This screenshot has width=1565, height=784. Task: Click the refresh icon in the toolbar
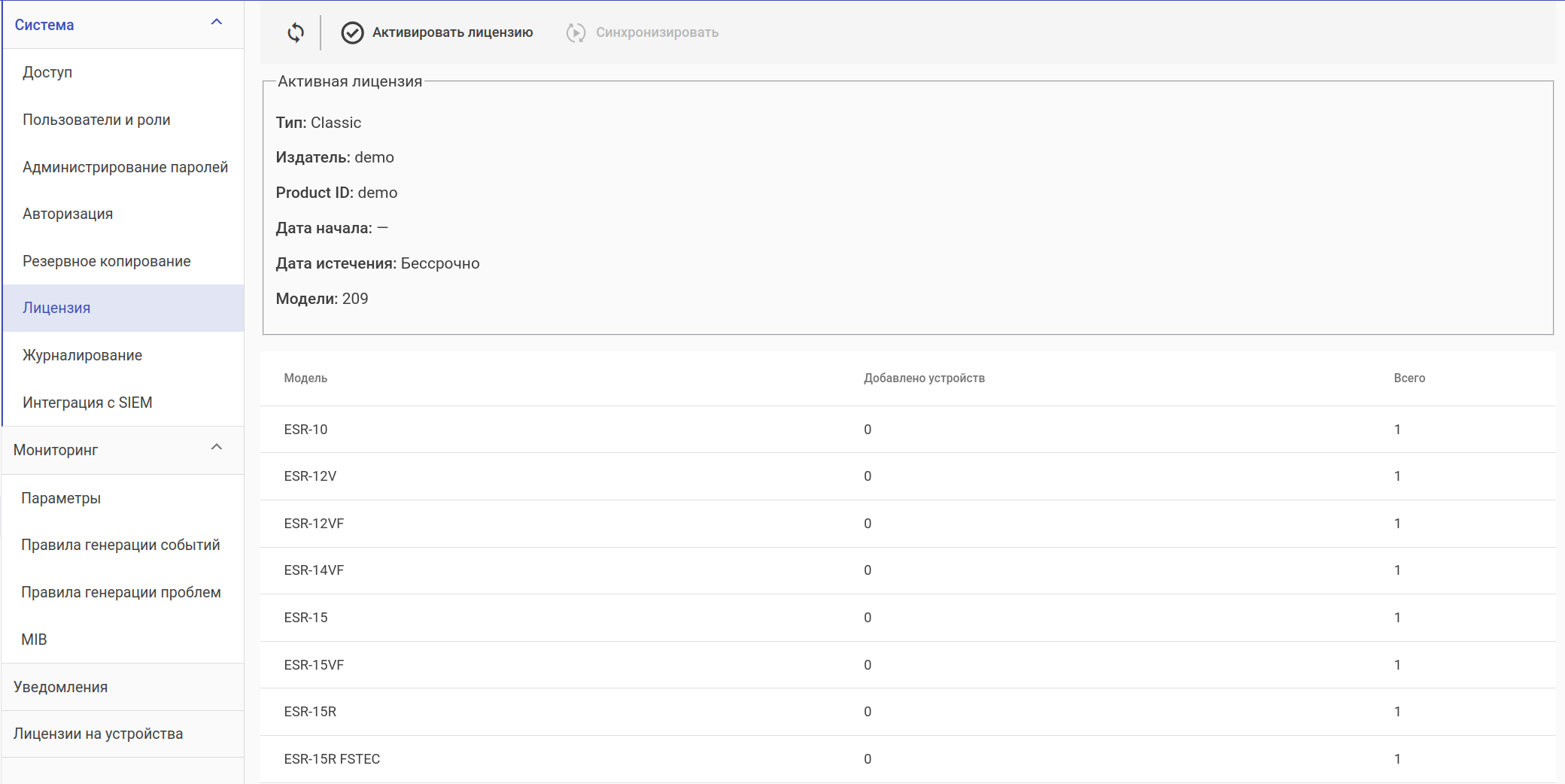pos(296,32)
